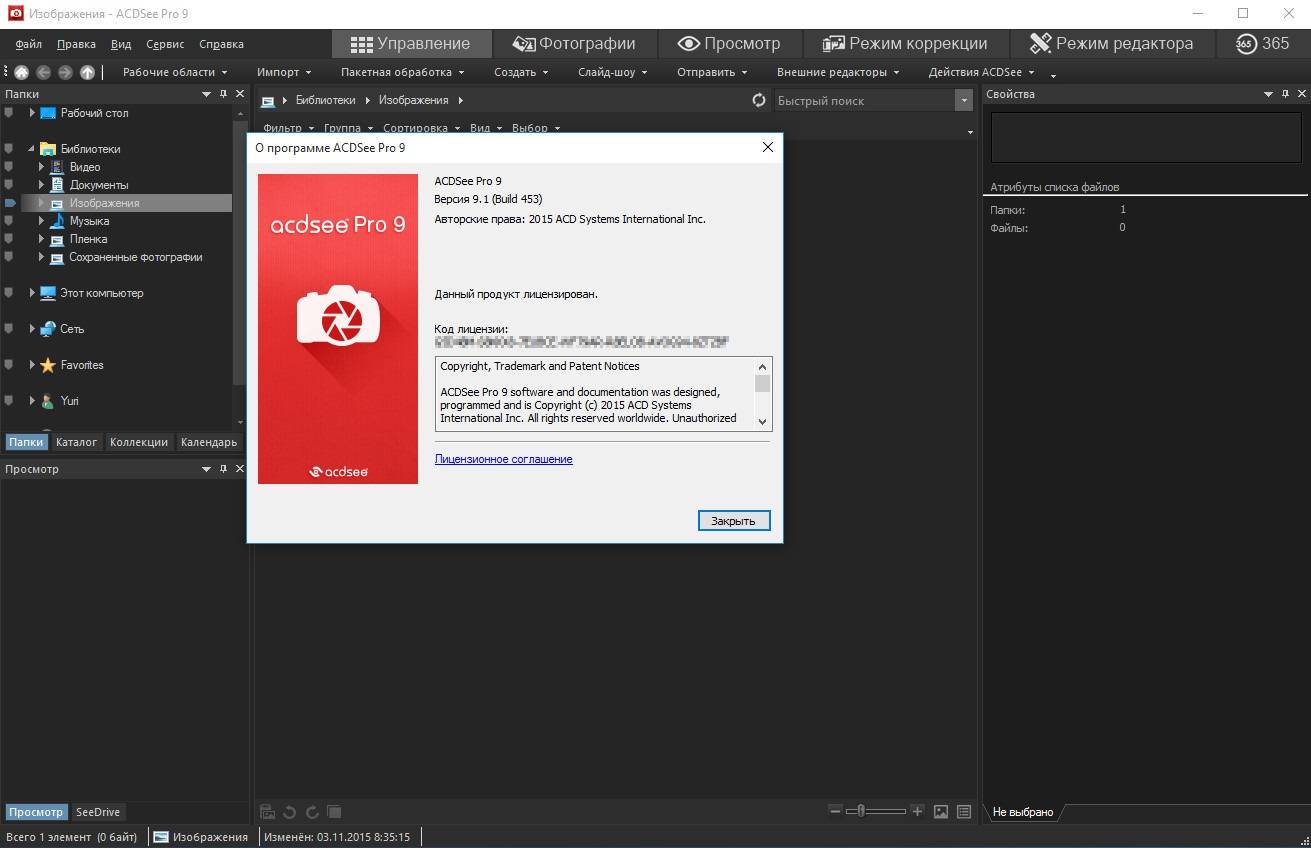
Task: Click the Быстрый поиск search field
Action: tap(864, 100)
